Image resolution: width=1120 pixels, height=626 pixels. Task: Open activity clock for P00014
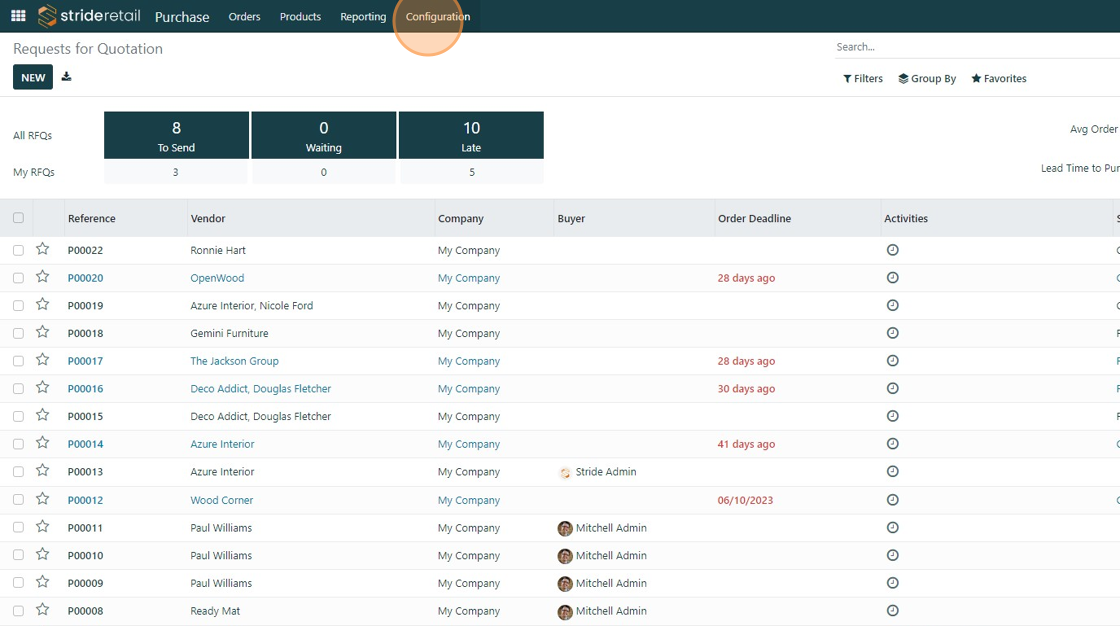(892, 444)
